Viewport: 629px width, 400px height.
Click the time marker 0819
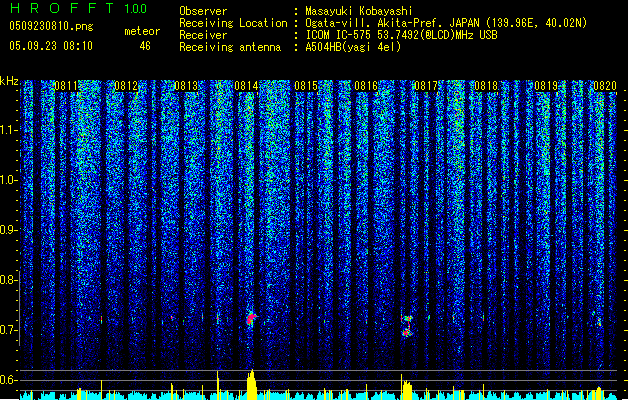[546, 86]
